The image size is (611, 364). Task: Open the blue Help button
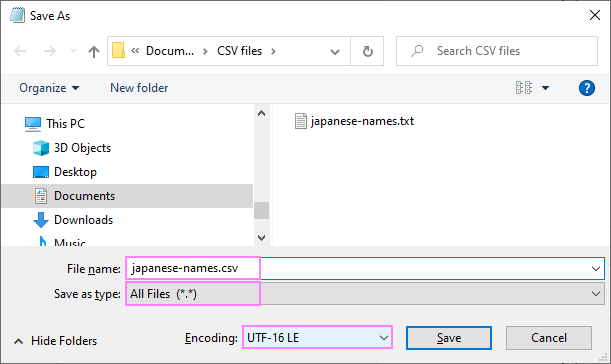[x=586, y=88]
